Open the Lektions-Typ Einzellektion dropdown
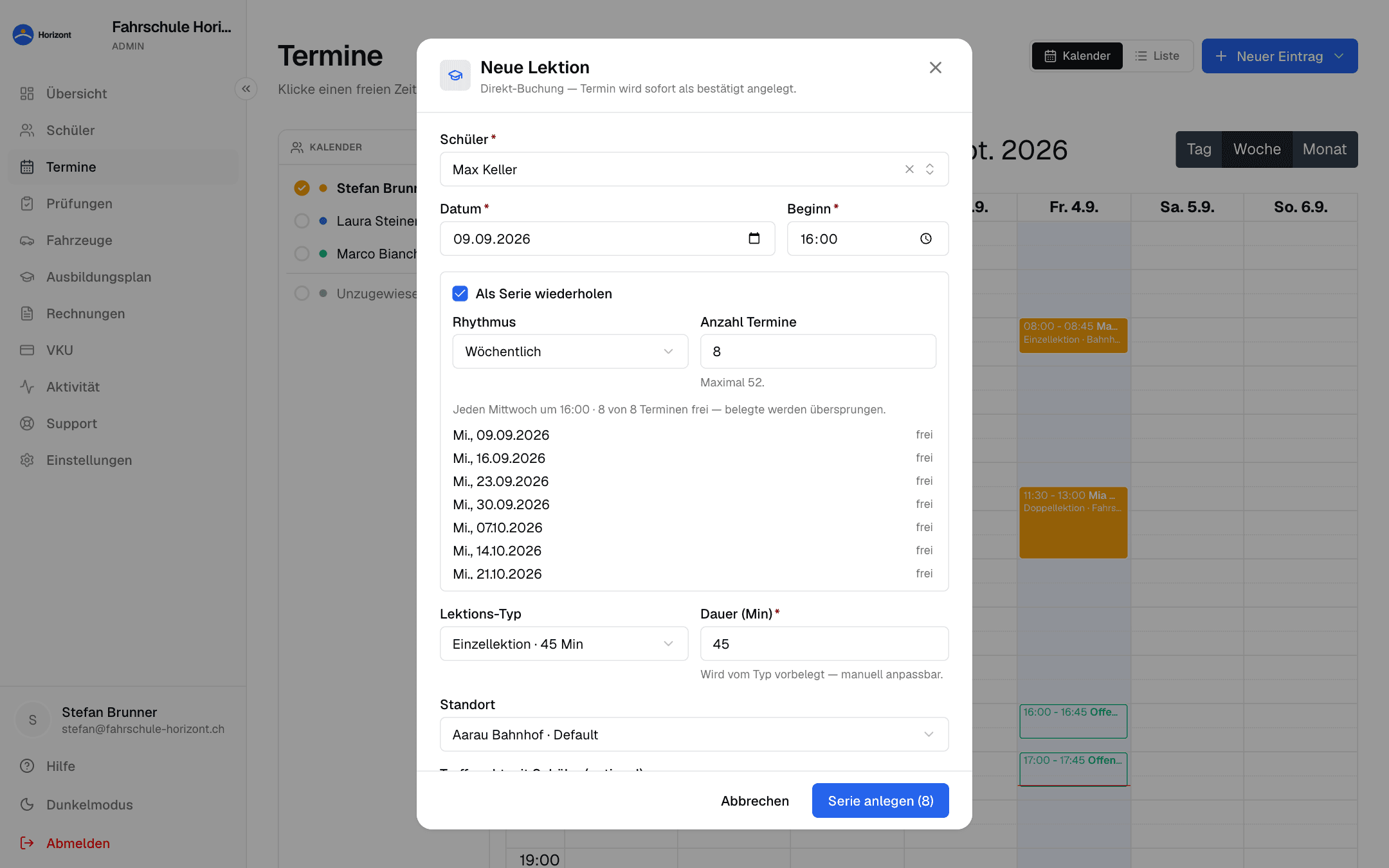1389x868 pixels. (564, 644)
